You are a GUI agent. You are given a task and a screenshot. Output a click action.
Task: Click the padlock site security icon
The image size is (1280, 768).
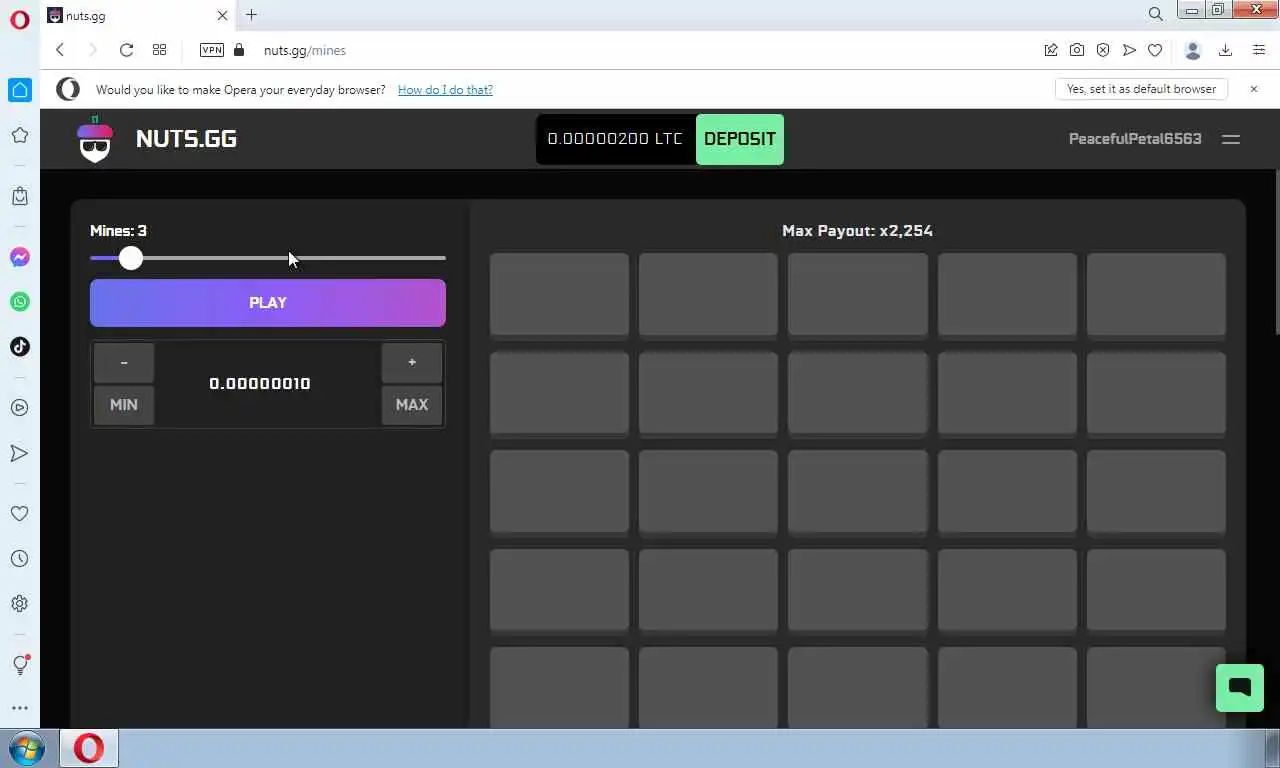tap(238, 50)
